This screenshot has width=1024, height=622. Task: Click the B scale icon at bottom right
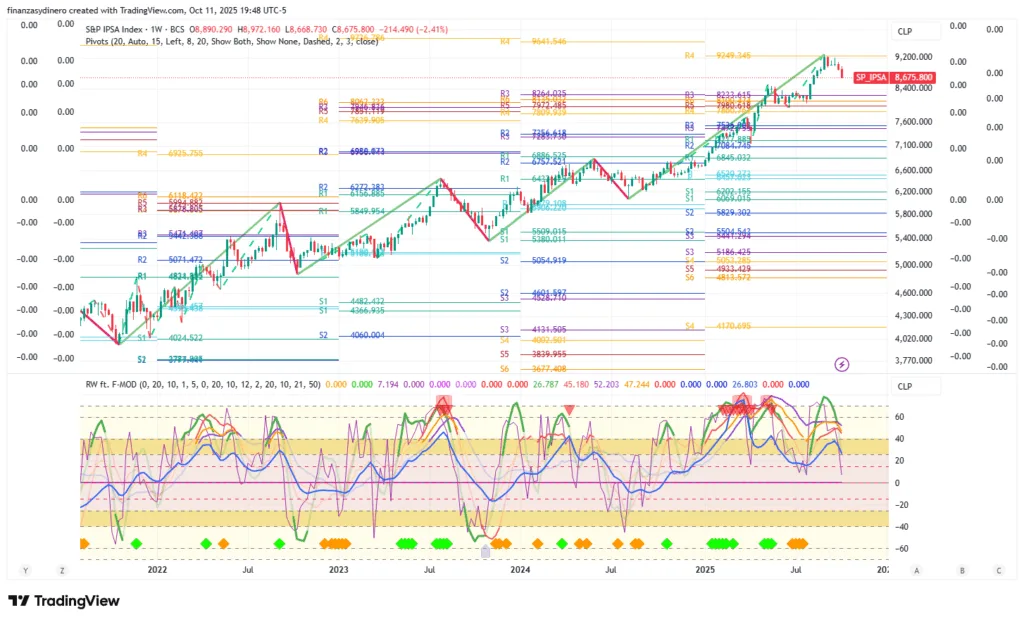tap(962, 570)
